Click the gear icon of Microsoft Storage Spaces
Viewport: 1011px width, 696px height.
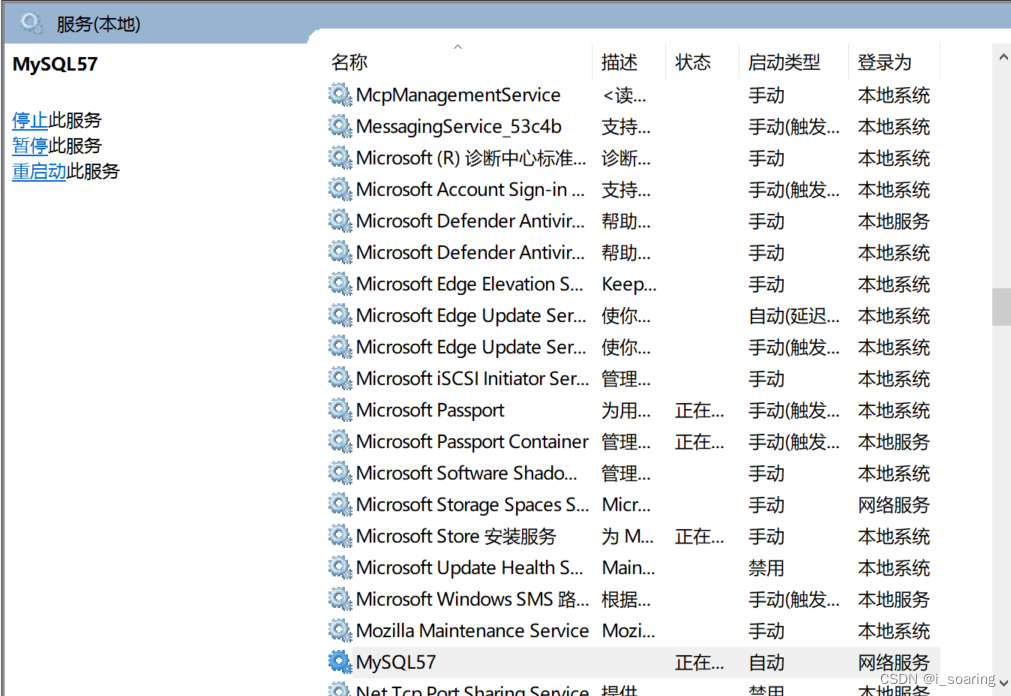coord(340,504)
